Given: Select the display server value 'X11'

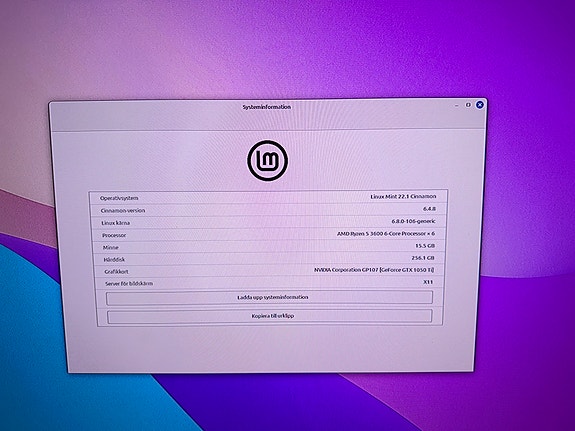Looking at the screenshot, I should (428, 282).
